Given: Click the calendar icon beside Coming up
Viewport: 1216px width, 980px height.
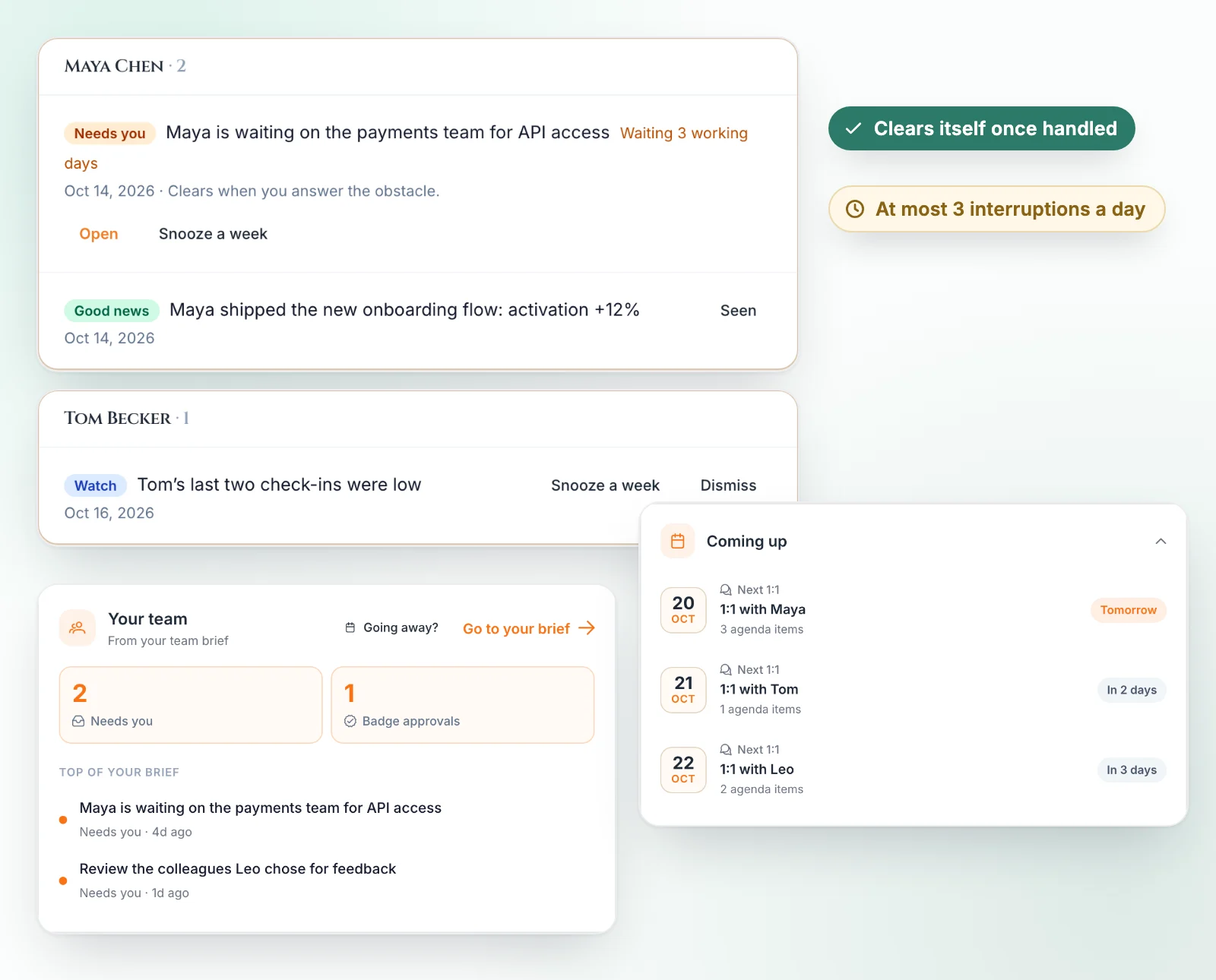Looking at the screenshot, I should [678, 541].
